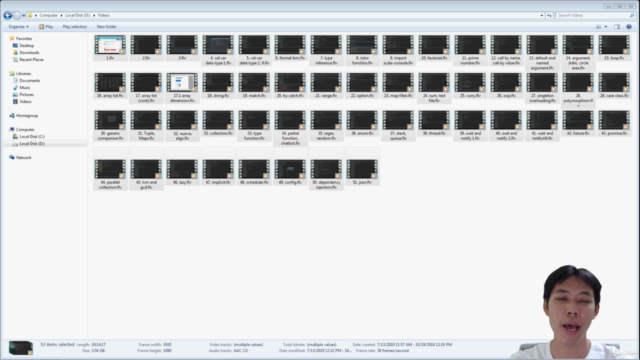Click the change view icon
This screenshot has width=640, height=360.
point(599,27)
